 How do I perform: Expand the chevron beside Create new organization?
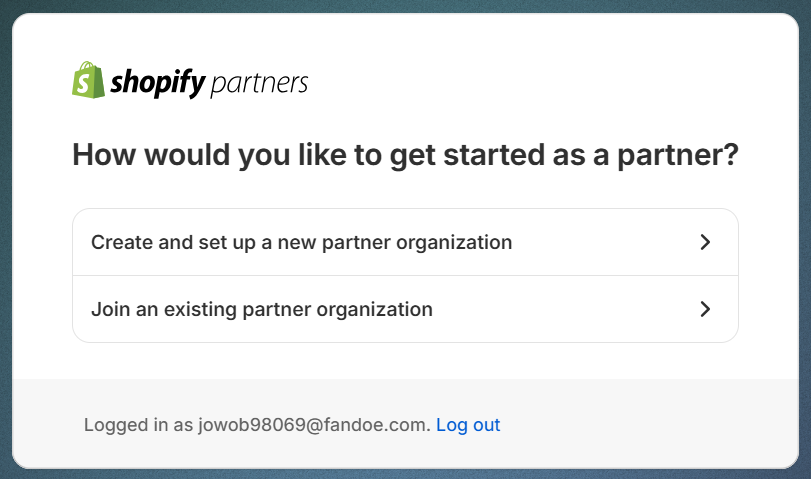click(x=705, y=242)
